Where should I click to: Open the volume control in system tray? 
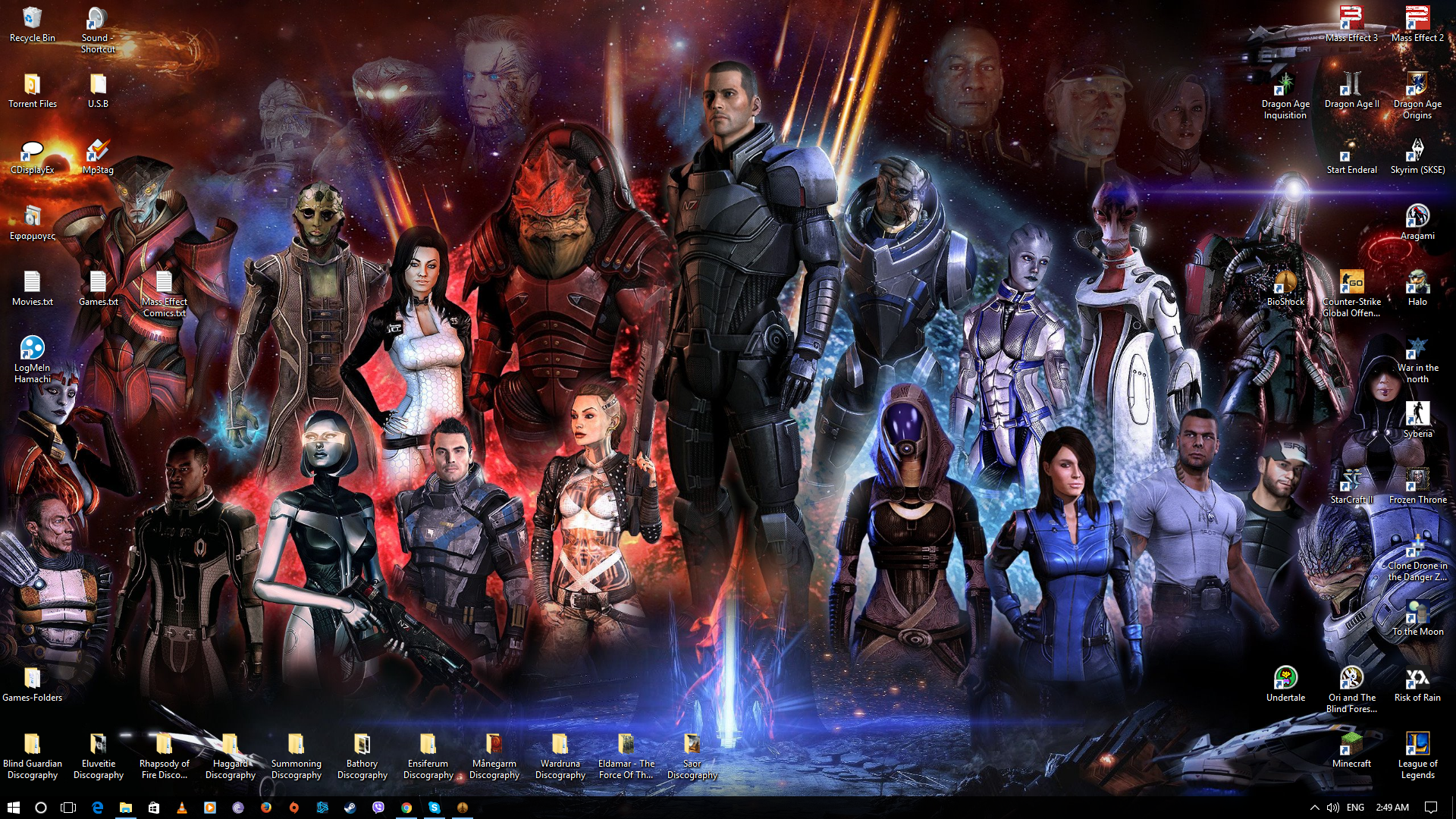(1332, 808)
